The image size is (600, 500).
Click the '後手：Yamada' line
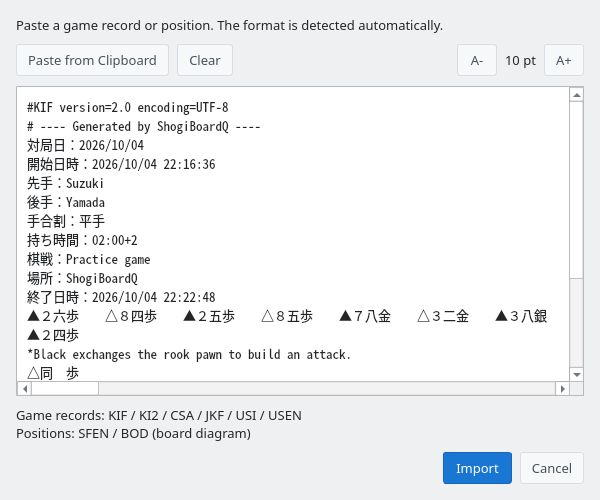[x=66, y=202]
